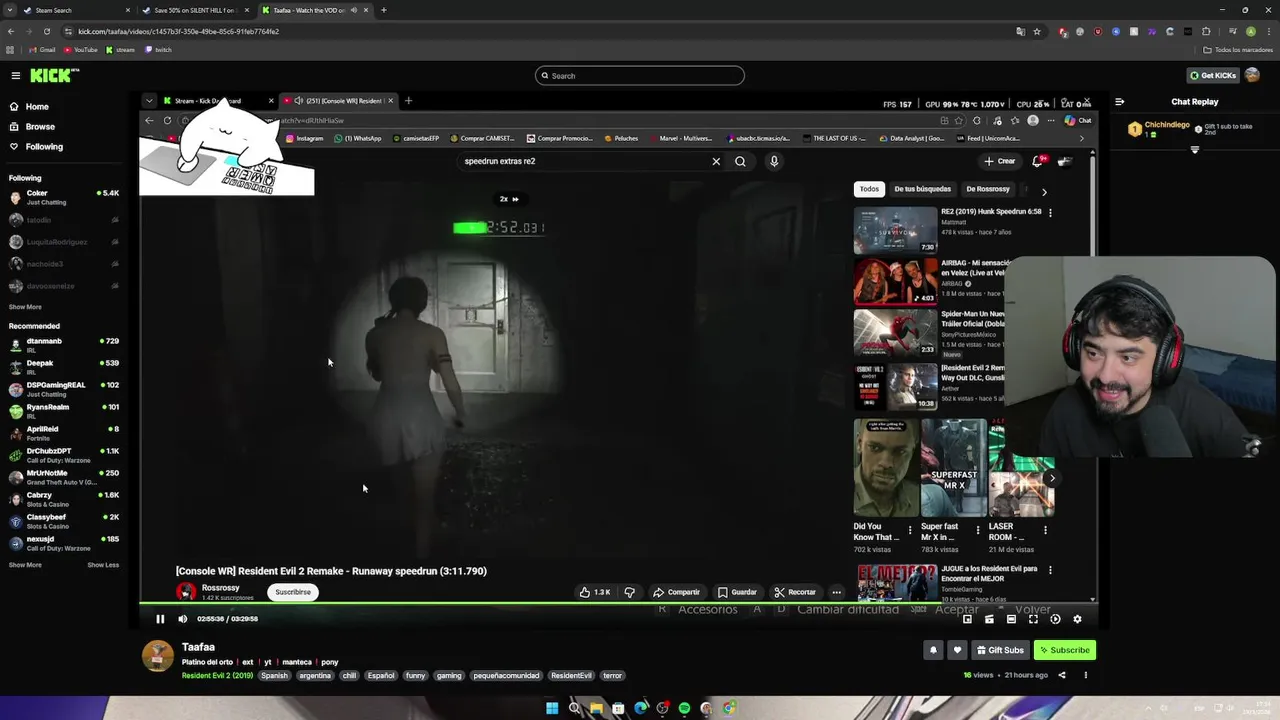1280x720 pixels.
Task: Open the more options dots below Subscribe
Action: click(1085, 675)
